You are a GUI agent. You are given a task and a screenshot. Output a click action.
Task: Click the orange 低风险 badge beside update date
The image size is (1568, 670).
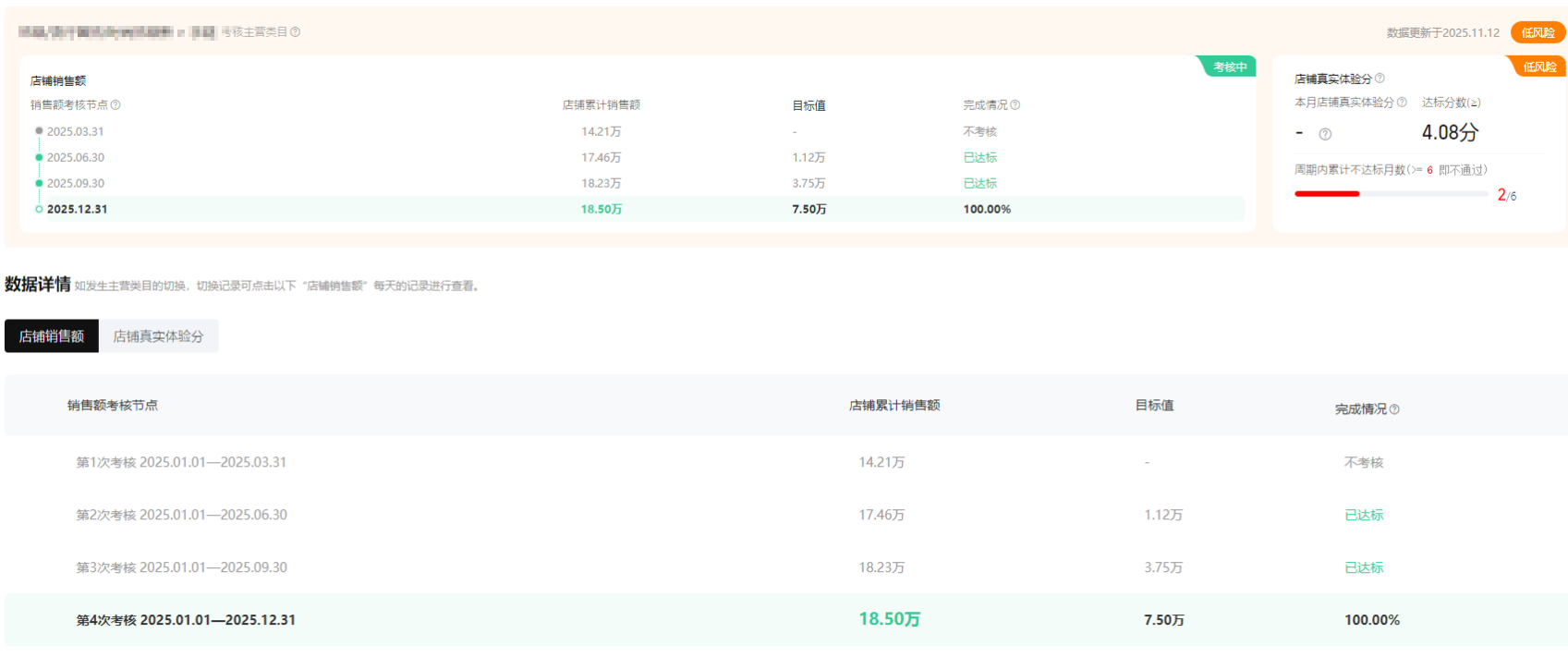(x=1538, y=32)
